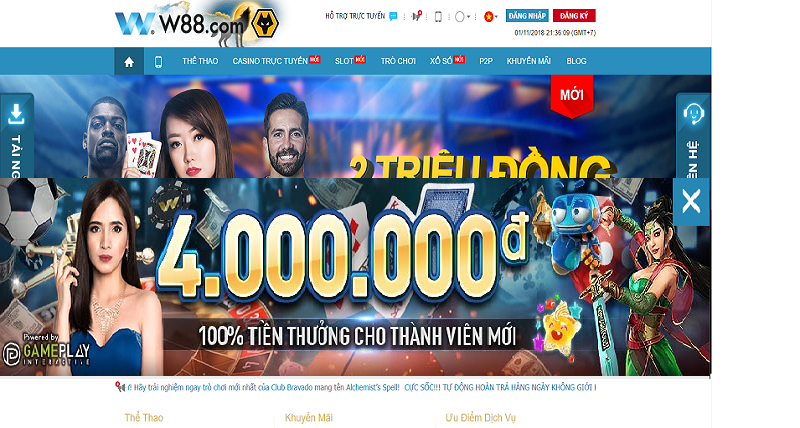Open the live support chat bubble icon

[393, 16]
